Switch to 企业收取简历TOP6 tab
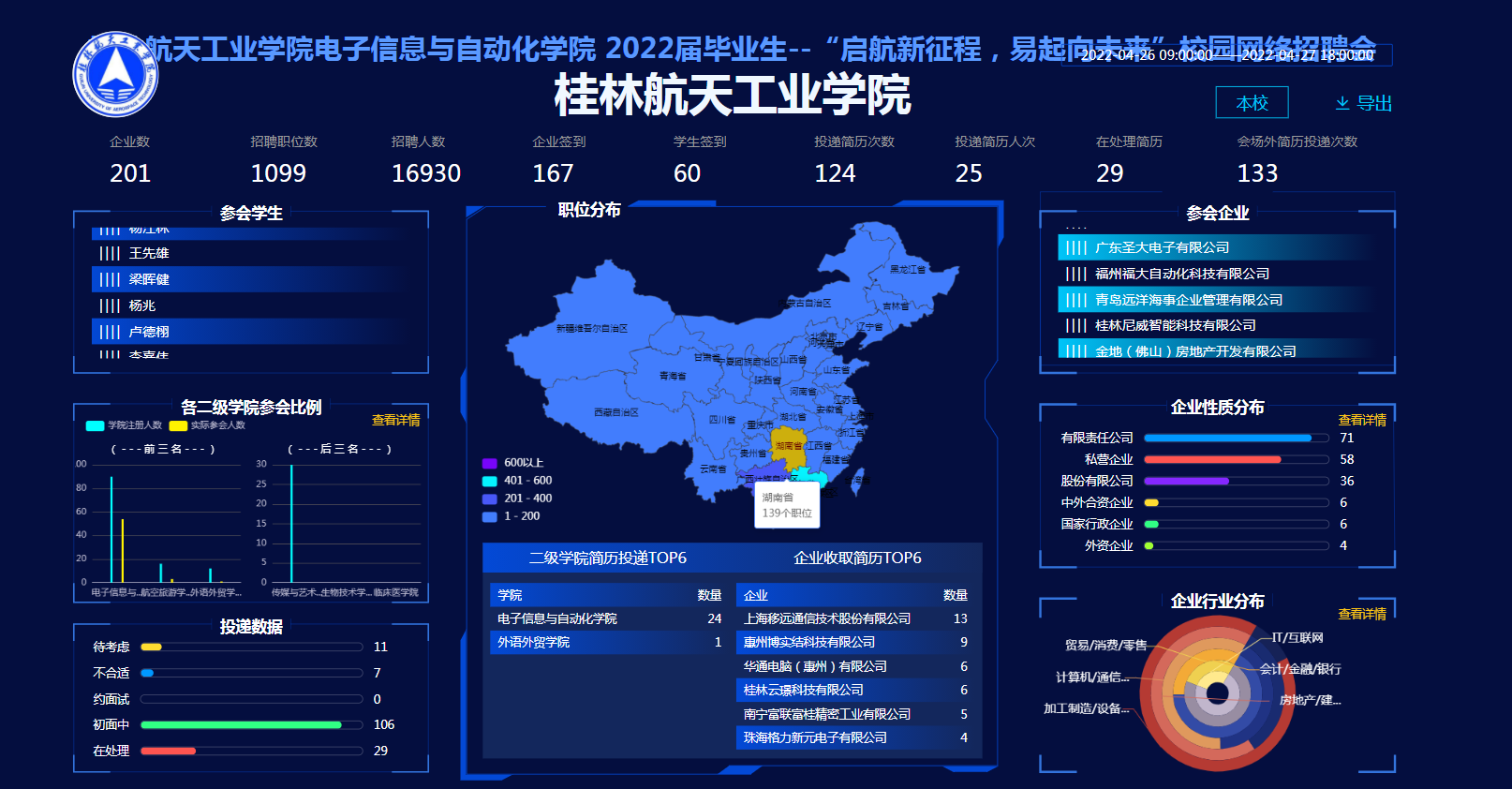 [857, 558]
